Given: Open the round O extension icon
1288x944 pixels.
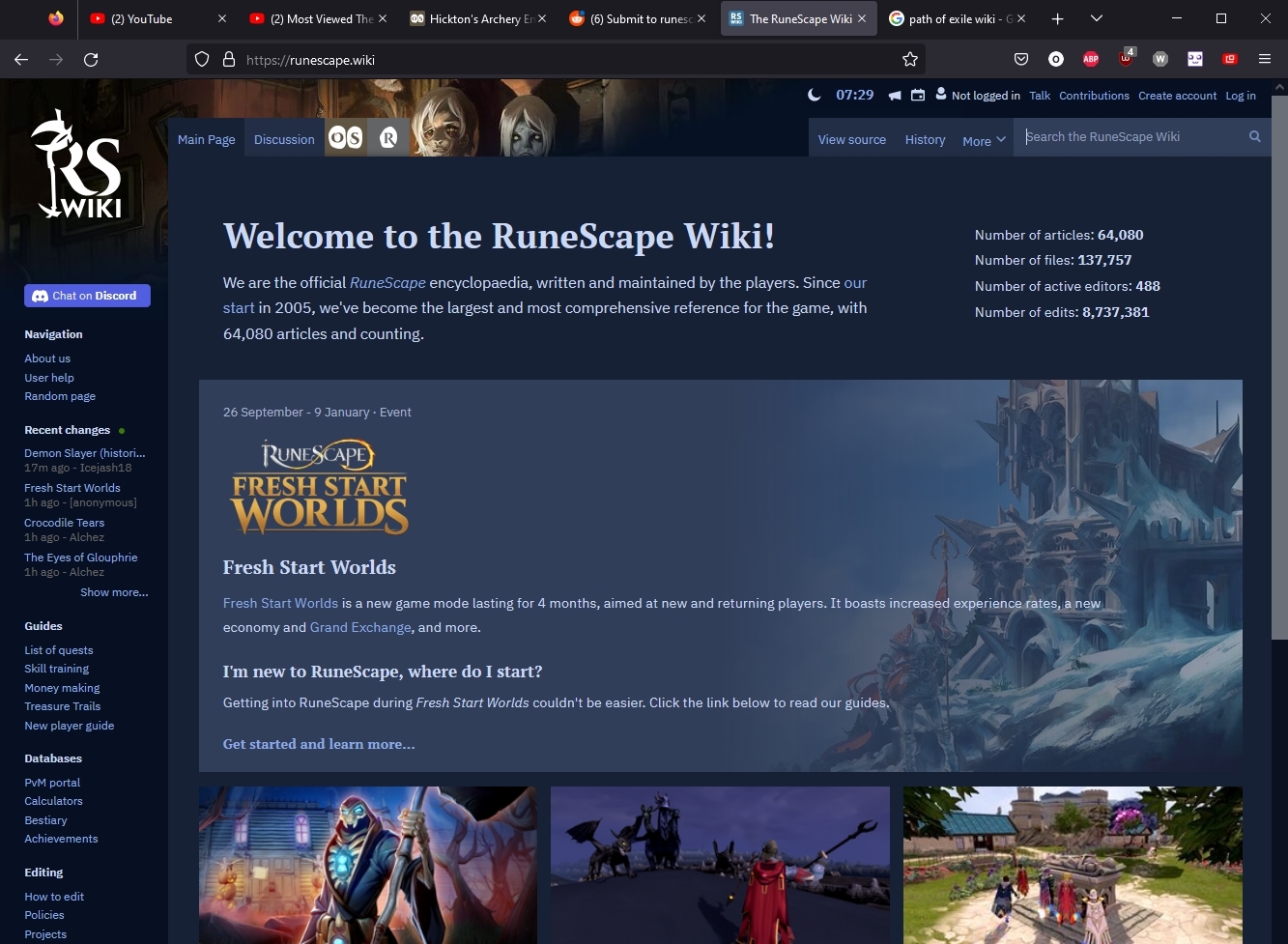Looking at the screenshot, I should 1056,59.
